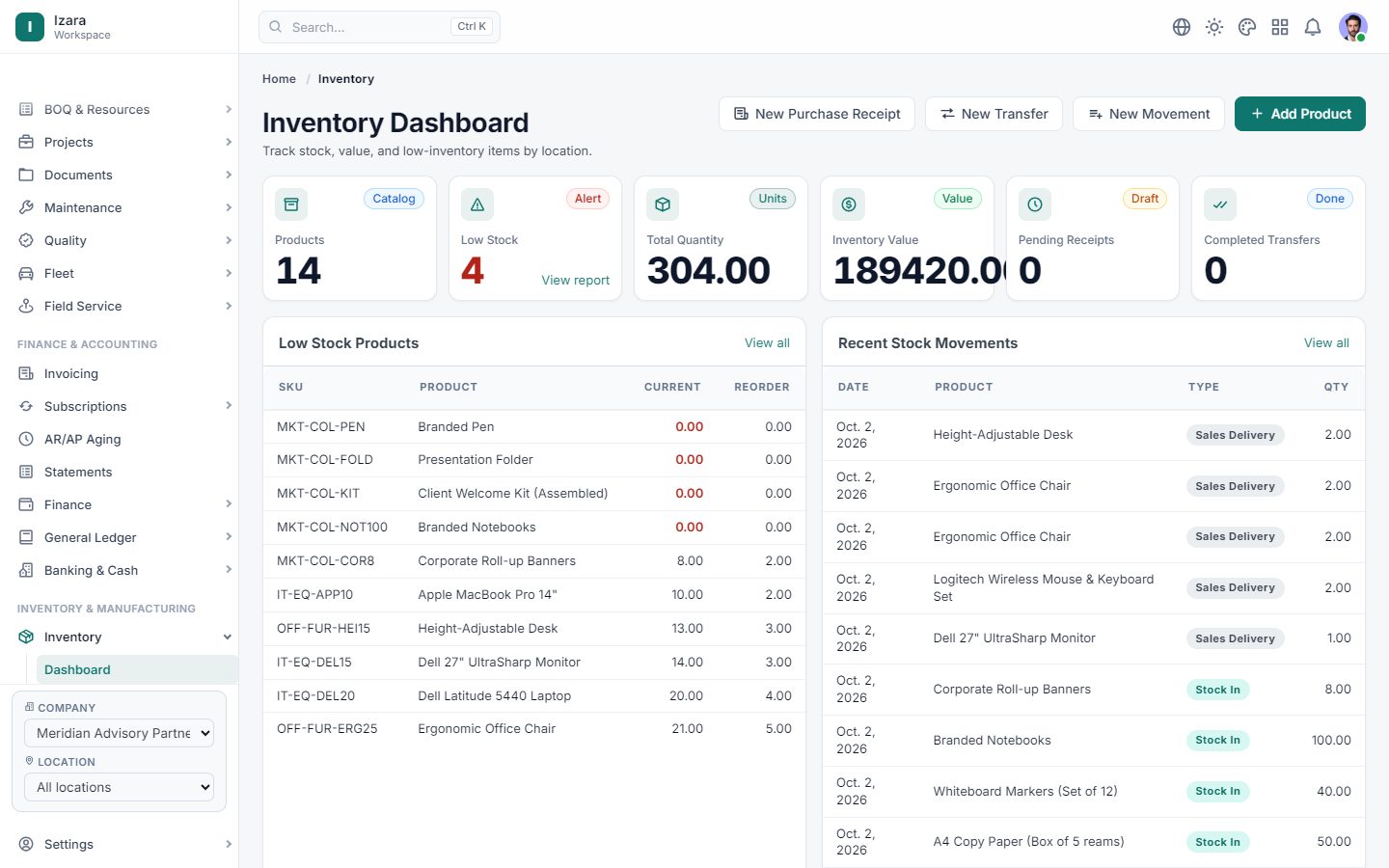This screenshot has width=1389, height=868.
Task: Open the color palette theme icon
Action: [1247, 27]
